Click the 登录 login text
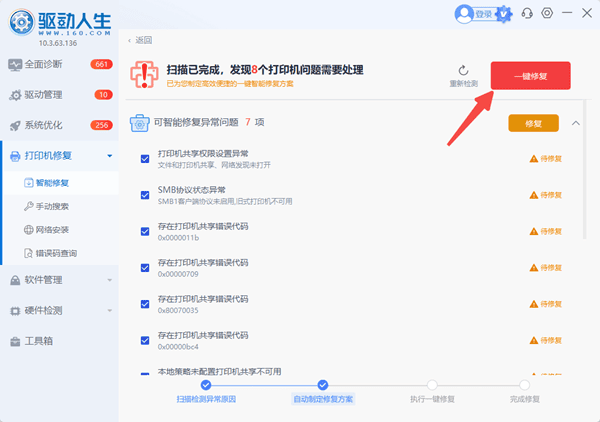 click(x=484, y=15)
